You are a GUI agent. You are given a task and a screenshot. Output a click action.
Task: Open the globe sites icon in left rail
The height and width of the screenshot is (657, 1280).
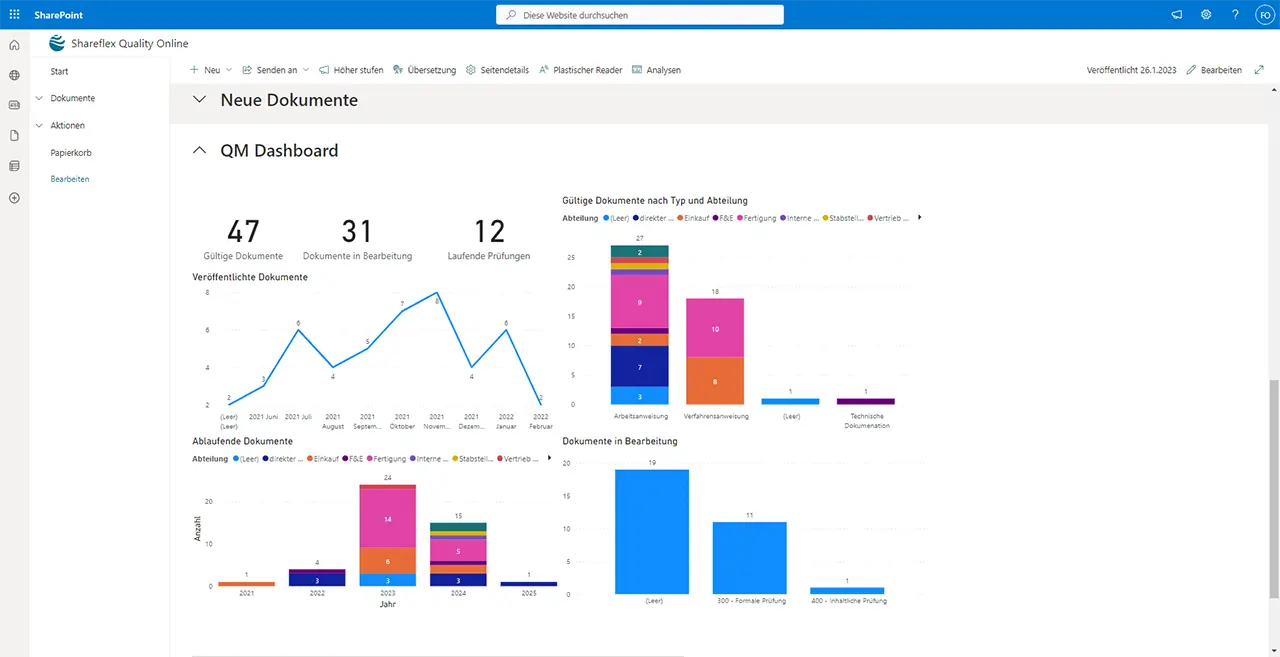[14, 75]
